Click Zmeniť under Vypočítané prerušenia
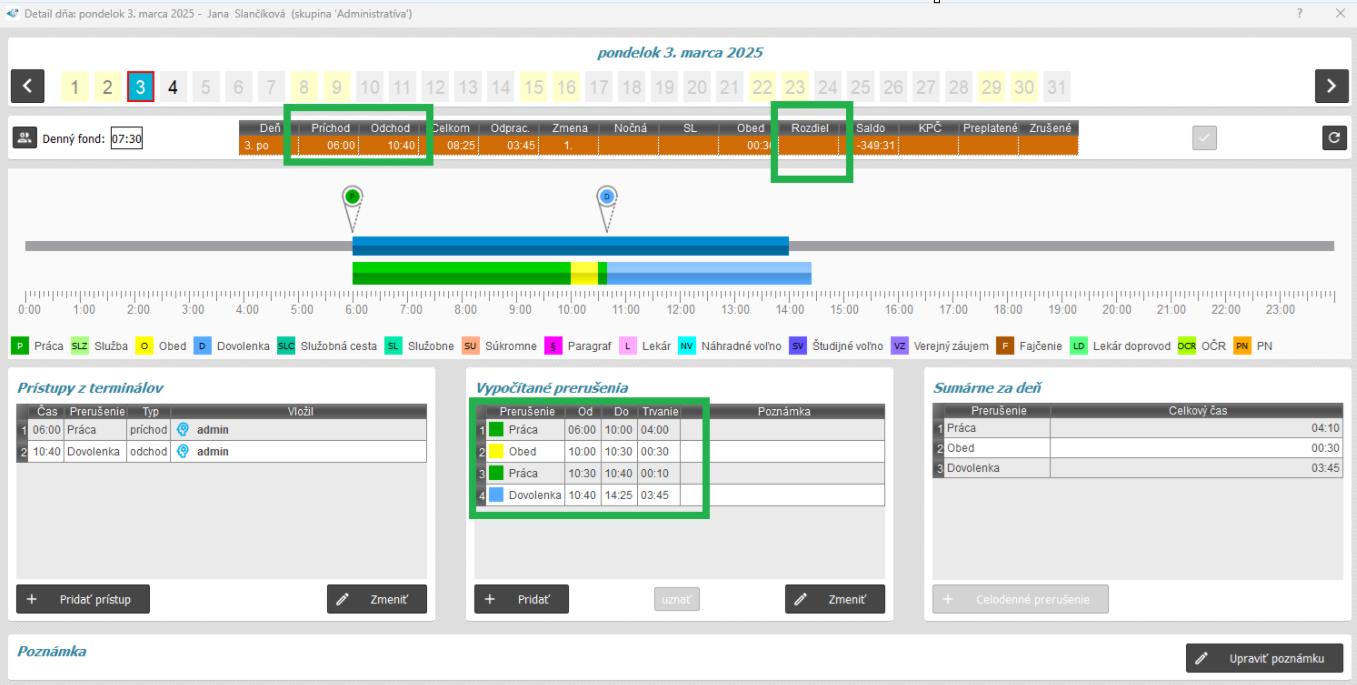 click(x=834, y=599)
